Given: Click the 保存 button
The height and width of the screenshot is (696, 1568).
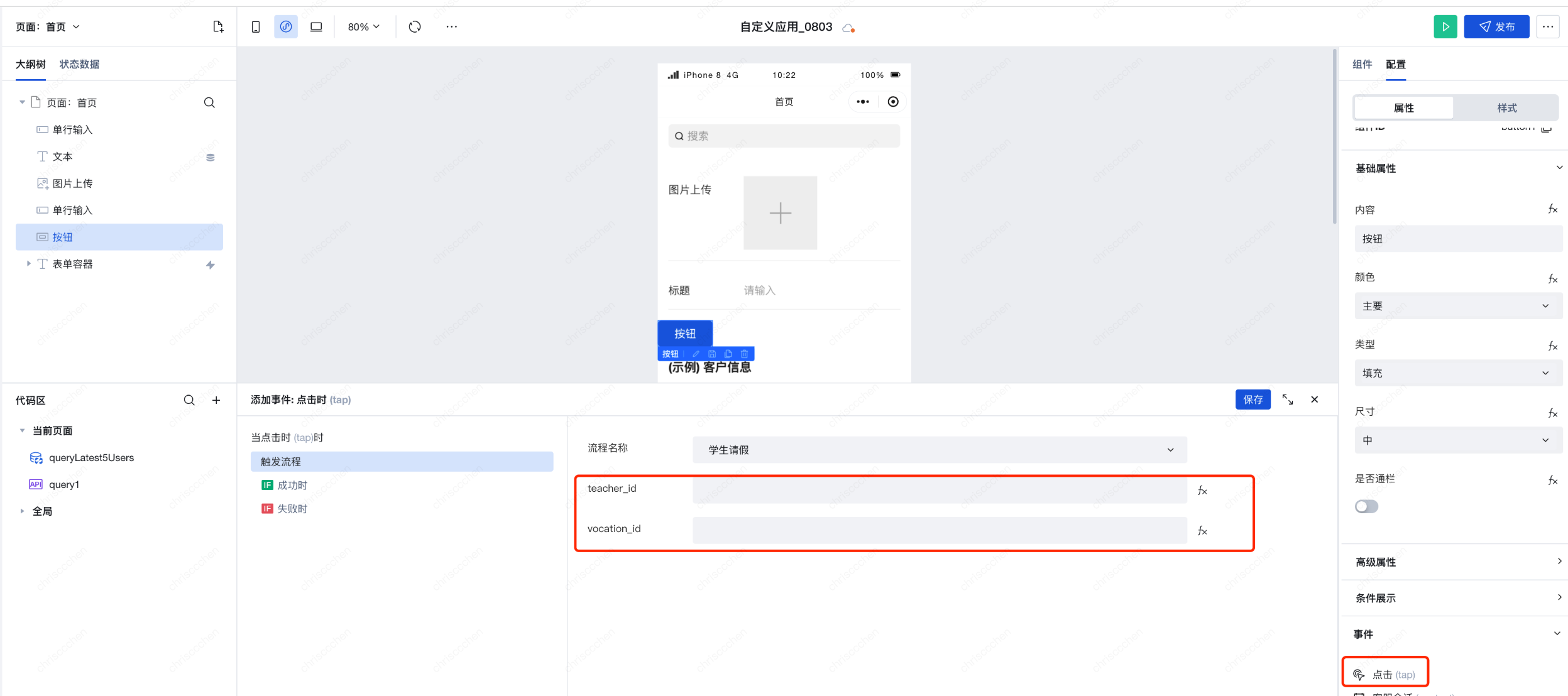Looking at the screenshot, I should pos(1253,400).
